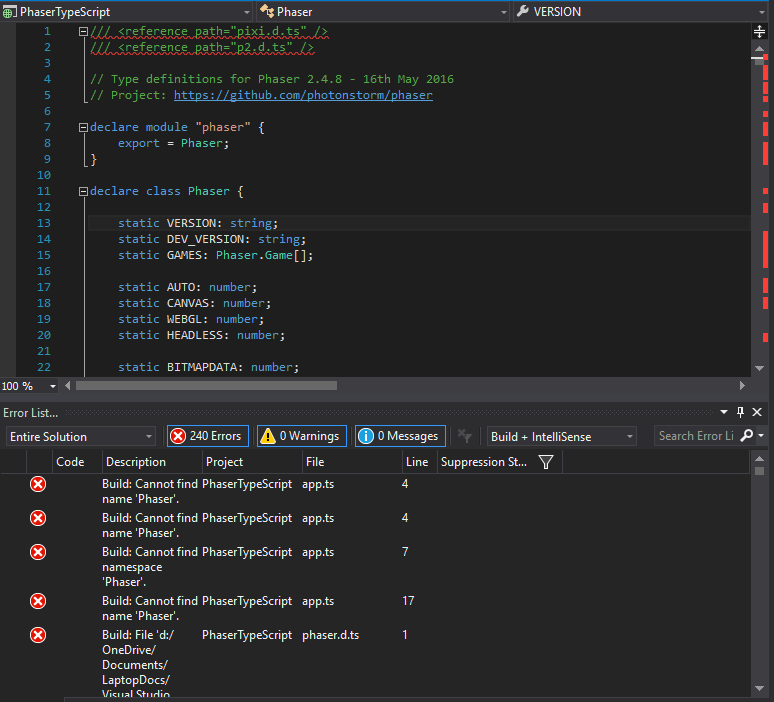Pin the Error List panel
The image size is (774, 702).
740,412
